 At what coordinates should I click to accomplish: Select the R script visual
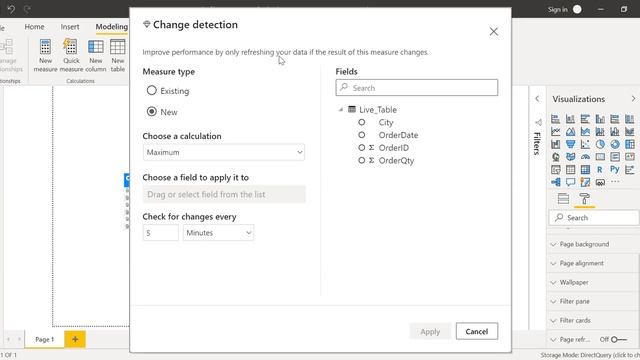coord(600,169)
